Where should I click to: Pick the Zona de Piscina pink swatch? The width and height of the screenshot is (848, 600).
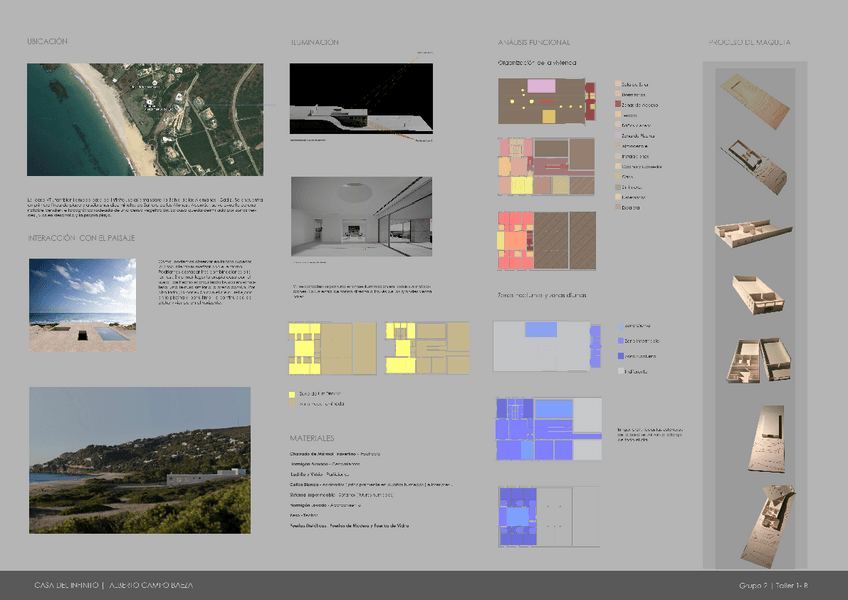616,135
